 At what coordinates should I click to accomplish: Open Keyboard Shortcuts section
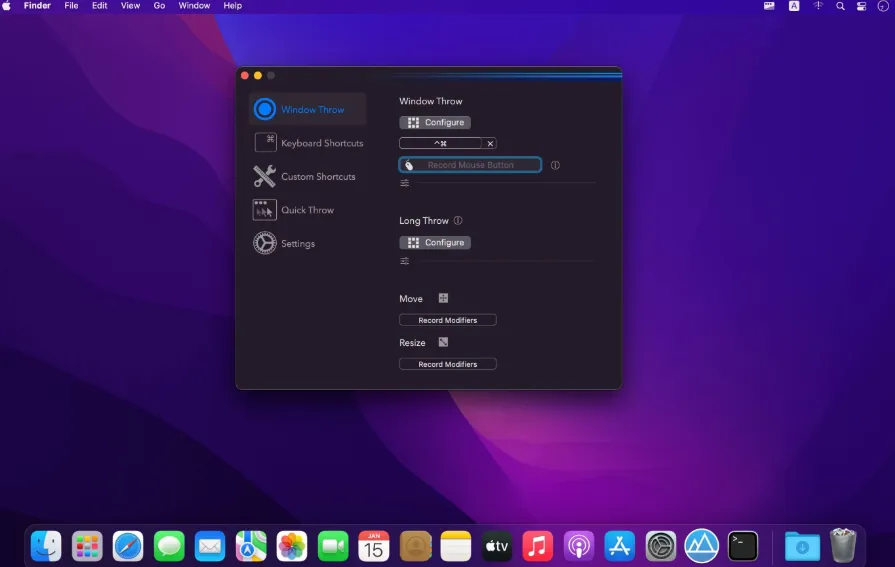(308, 143)
